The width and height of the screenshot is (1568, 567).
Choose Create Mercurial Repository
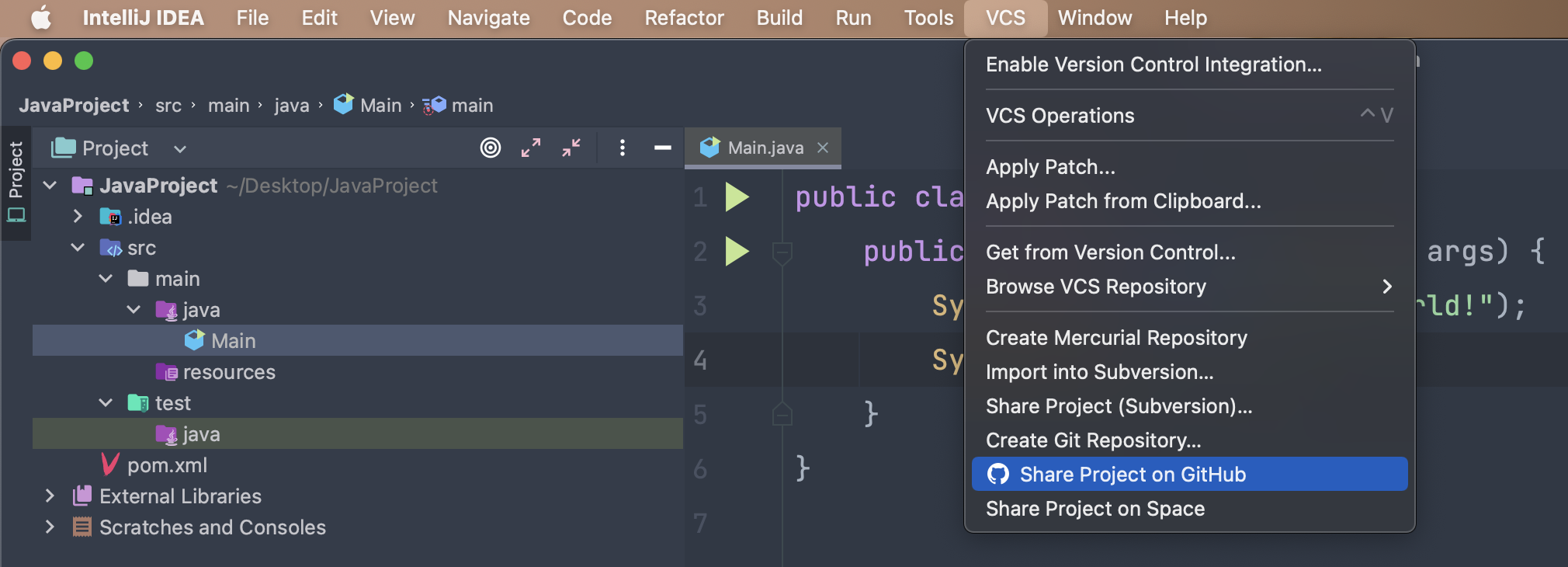1189,338
